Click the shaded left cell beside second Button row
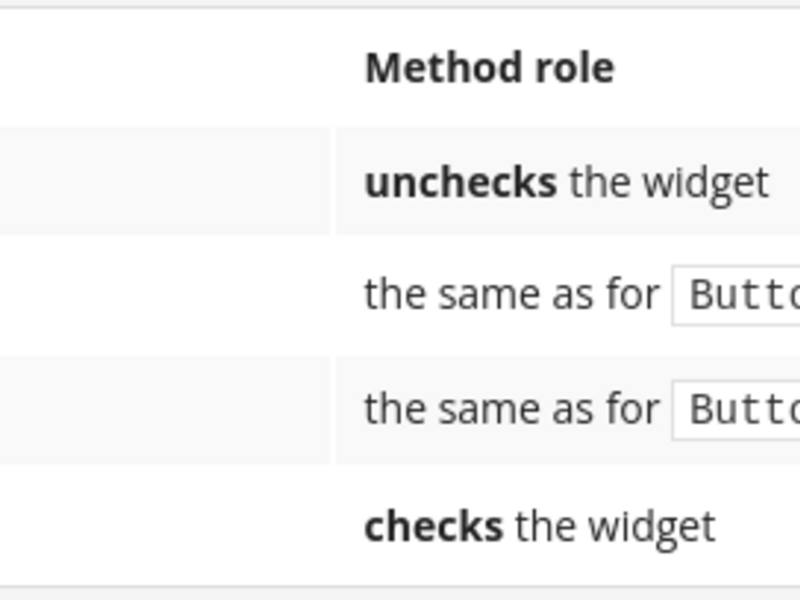 pyautogui.click(x=165, y=410)
